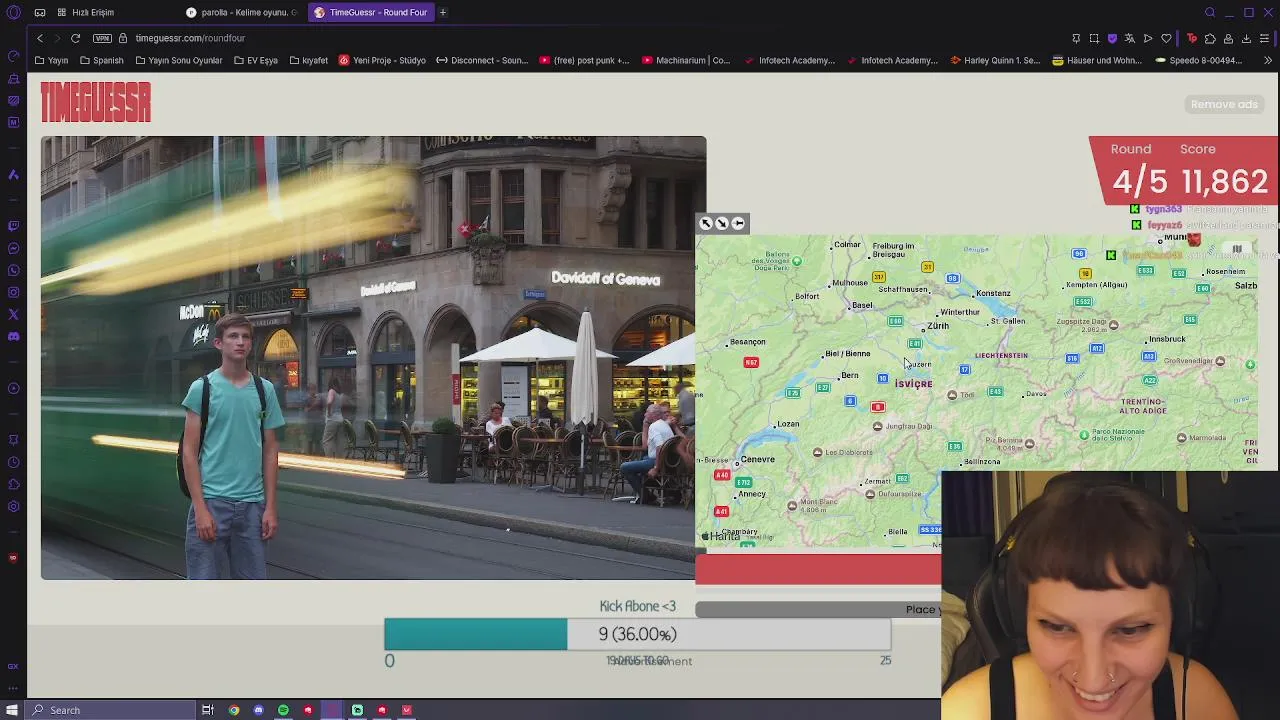Click the round-four street photo
This screenshot has height=720, width=1280.
[x=373, y=358]
